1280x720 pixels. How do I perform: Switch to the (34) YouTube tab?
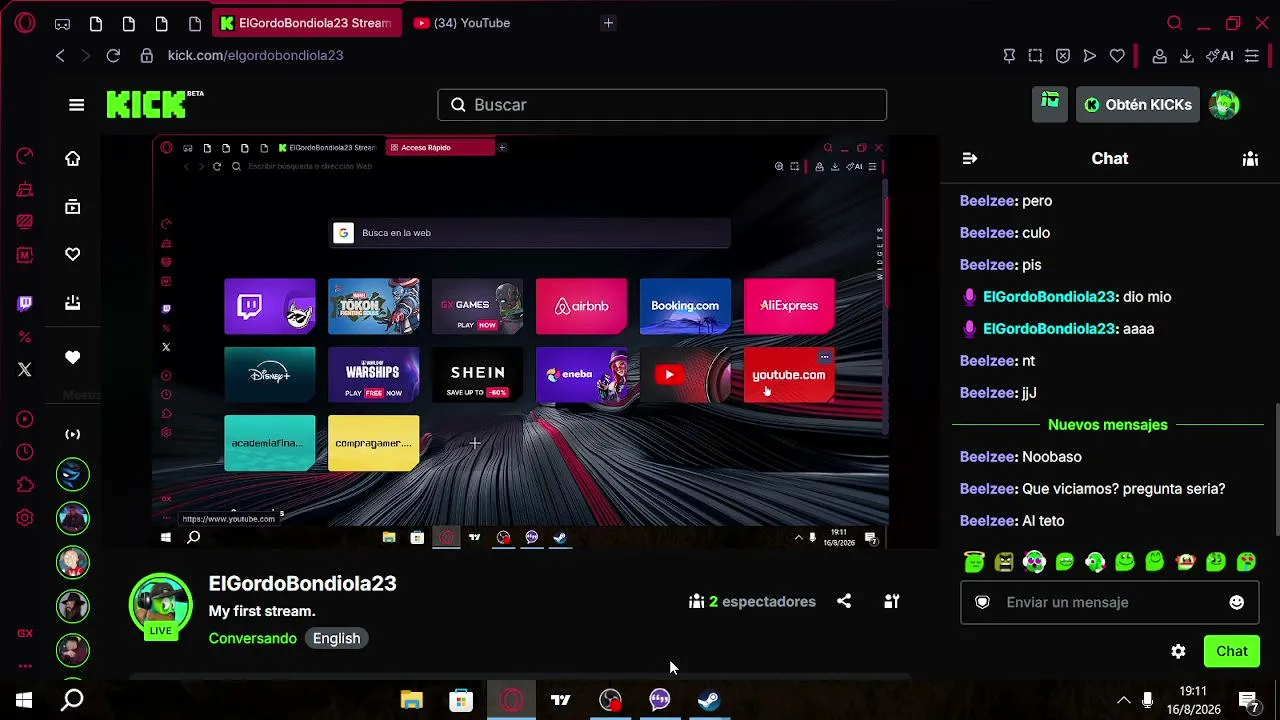tap(472, 23)
